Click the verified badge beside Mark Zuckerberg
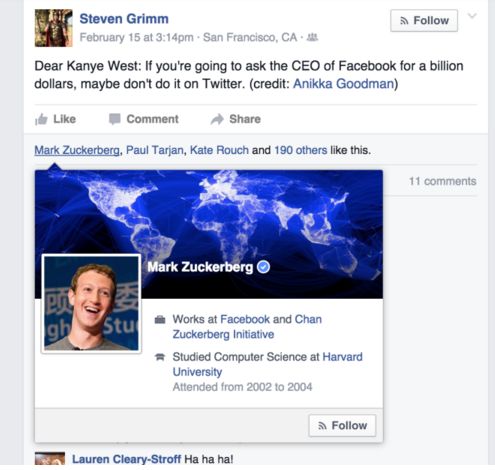495x470 pixels. coord(264,267)
